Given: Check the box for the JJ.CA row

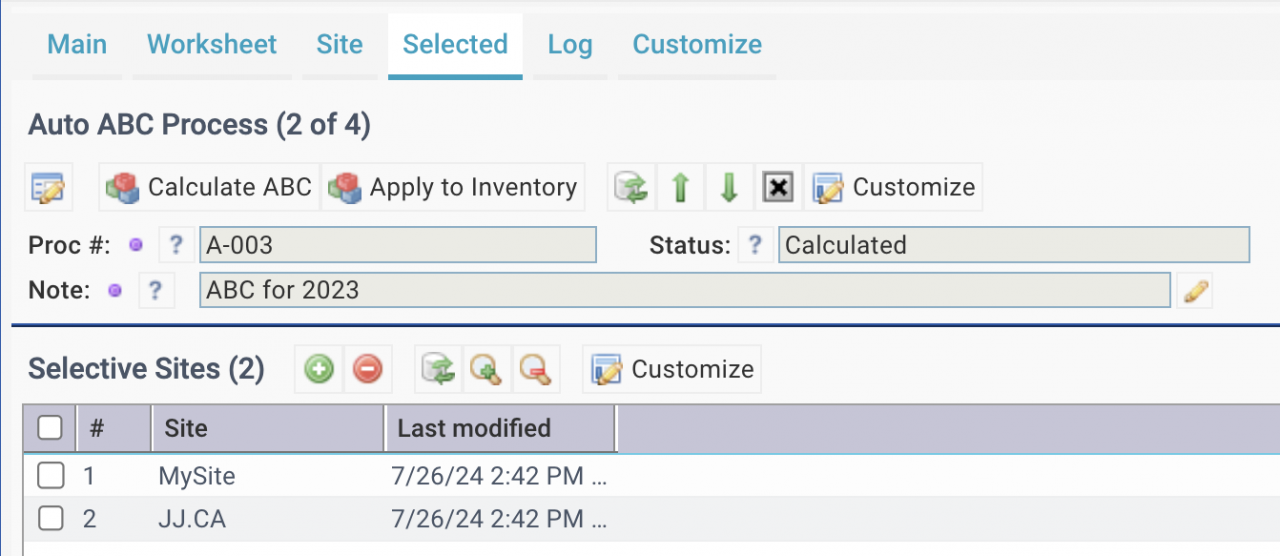Looking at the screenshot, I should [x=50, y=518].
